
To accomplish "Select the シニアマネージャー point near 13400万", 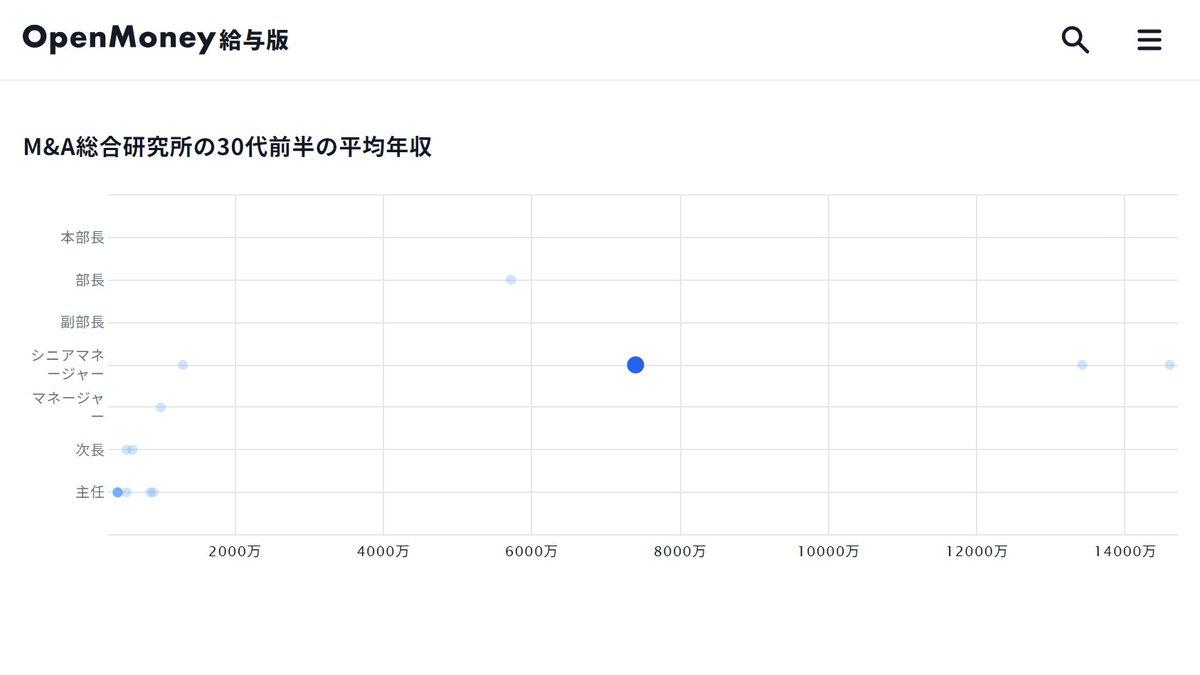I will click(x=1082, y=365).
